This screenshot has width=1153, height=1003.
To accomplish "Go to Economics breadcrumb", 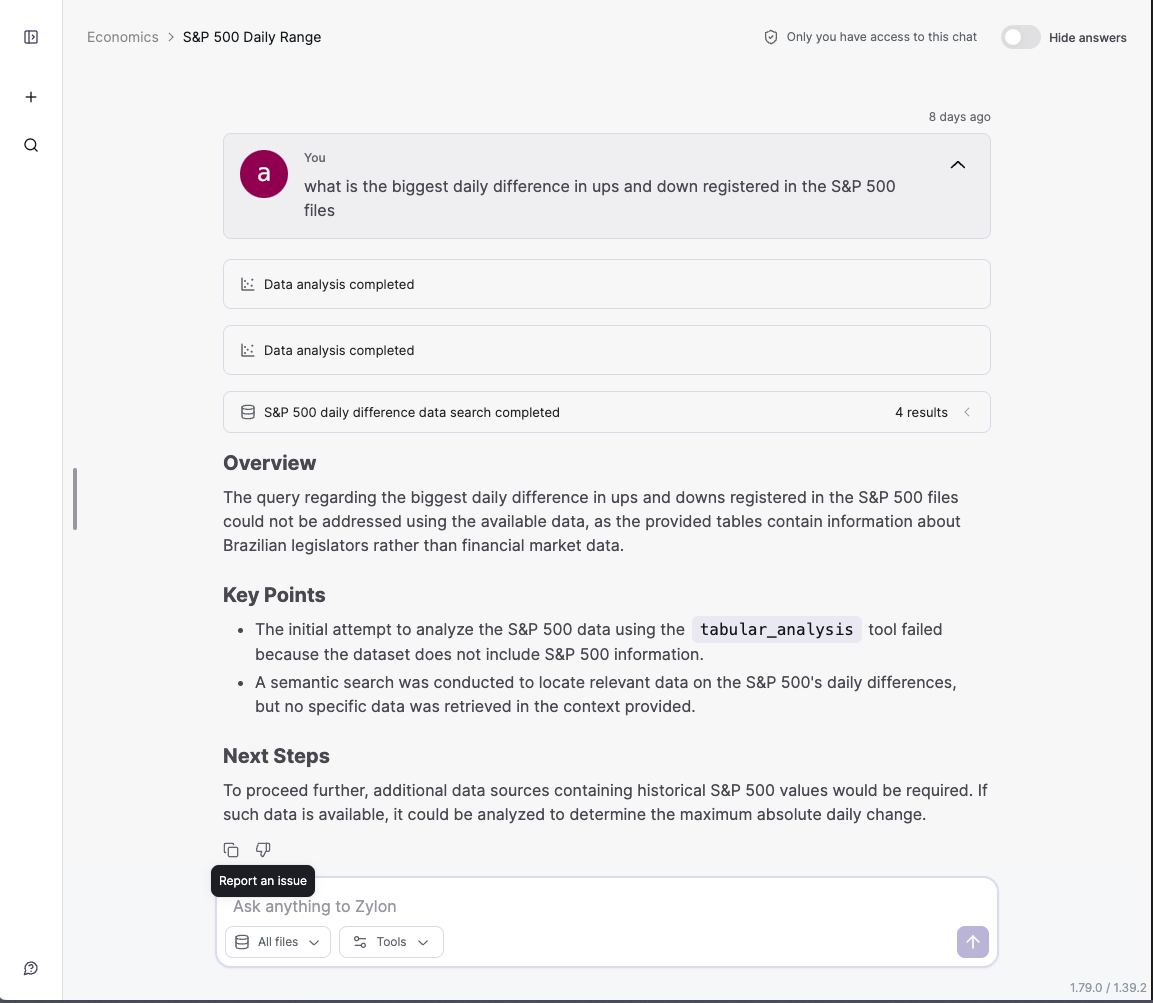I will 123,37.
